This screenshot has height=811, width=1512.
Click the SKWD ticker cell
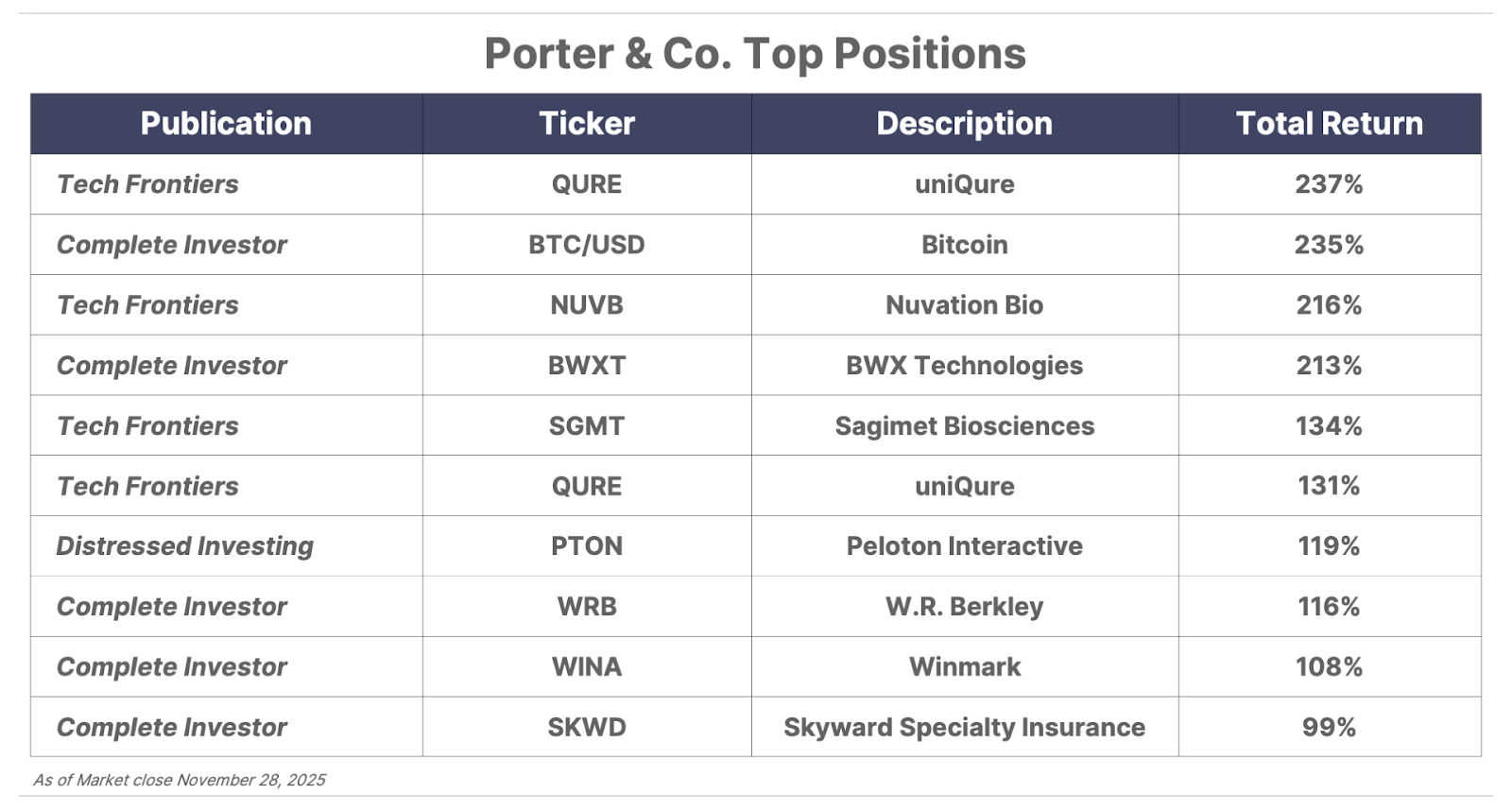pos(587,728)
